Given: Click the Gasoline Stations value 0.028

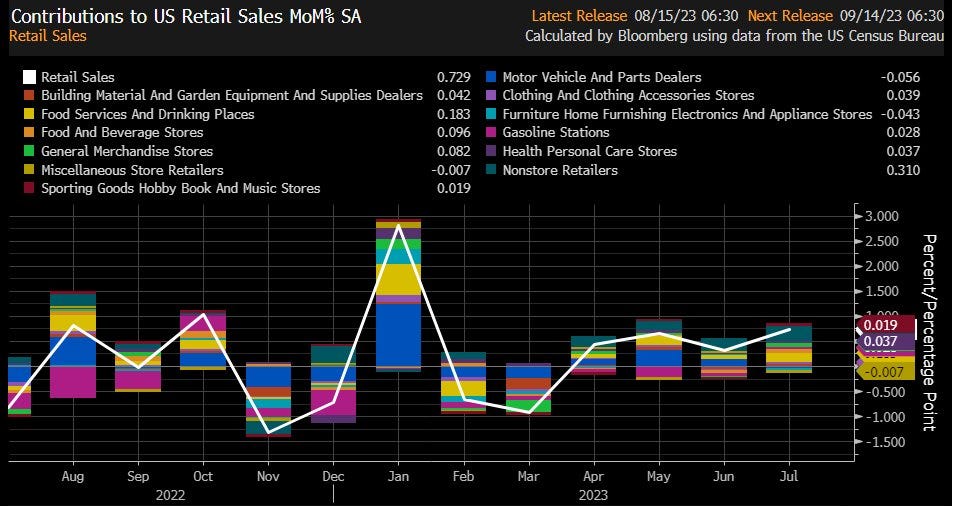Looking at the screenshot, I should coord(903,133).
